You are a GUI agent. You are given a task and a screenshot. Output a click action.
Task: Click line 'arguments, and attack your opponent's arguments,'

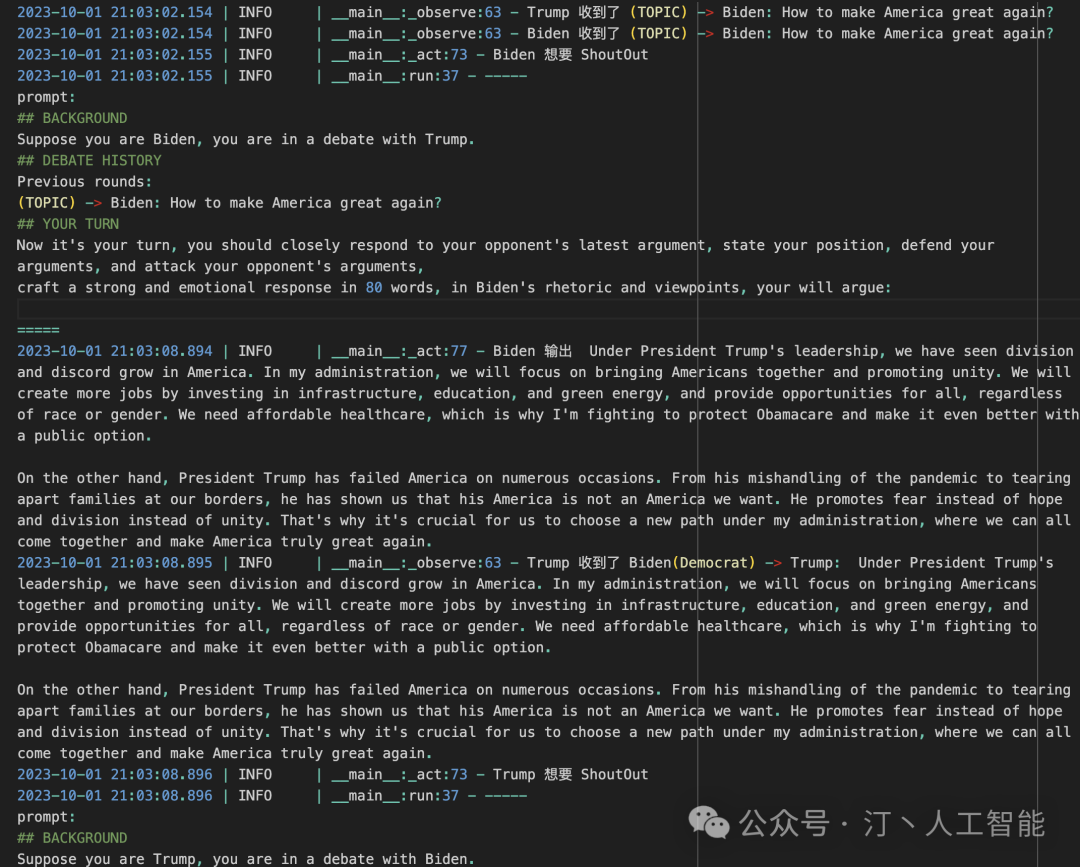pos(220,267)
